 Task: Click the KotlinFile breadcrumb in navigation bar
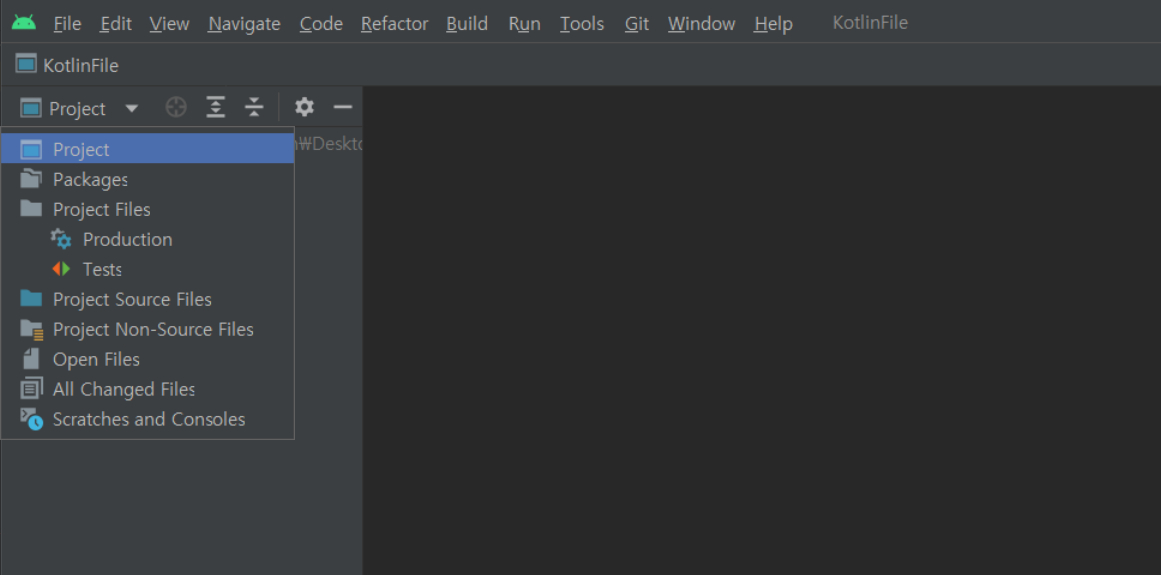coord(81,66)
